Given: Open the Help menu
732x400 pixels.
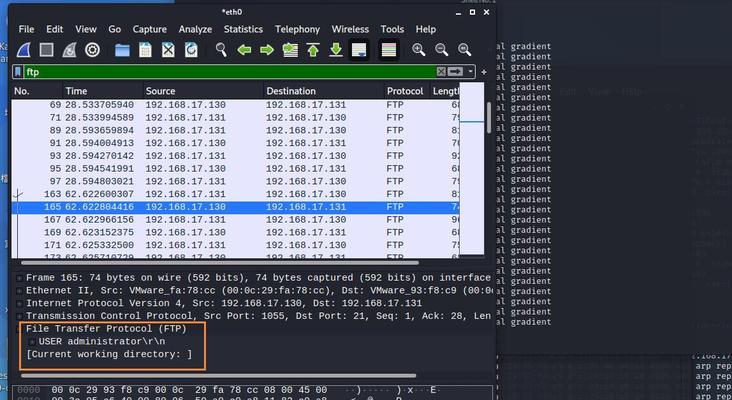Looking at the screenshot, I should coord(426,29).
